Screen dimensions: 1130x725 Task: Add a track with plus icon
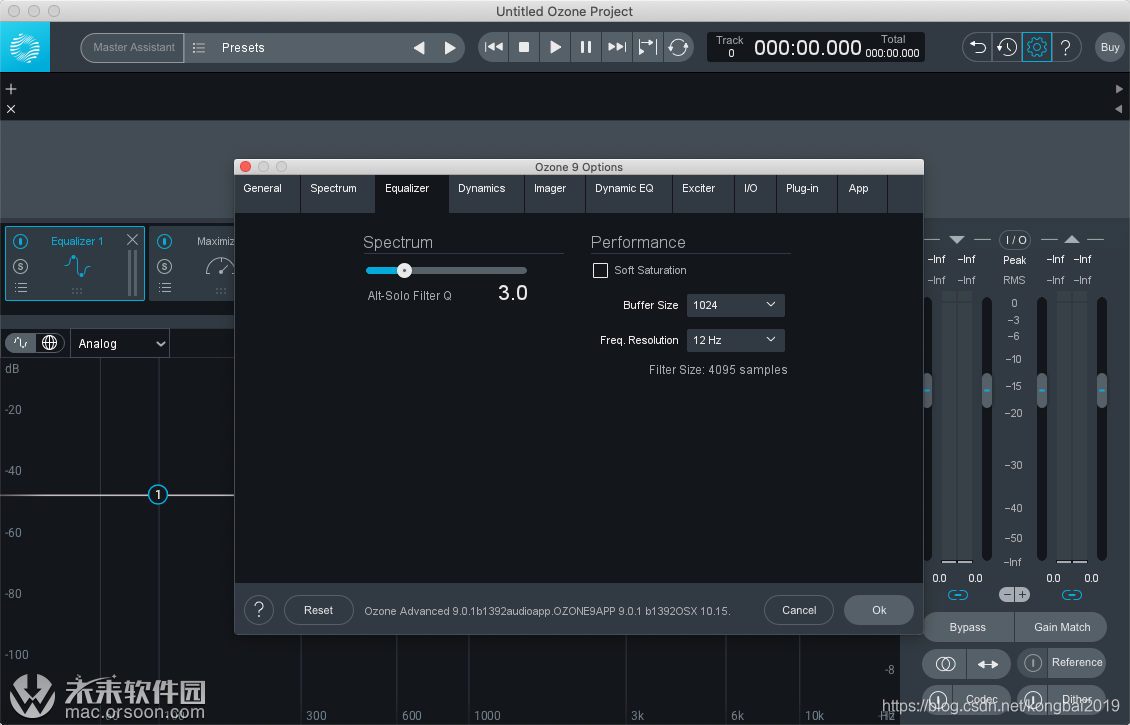[11, 89]
